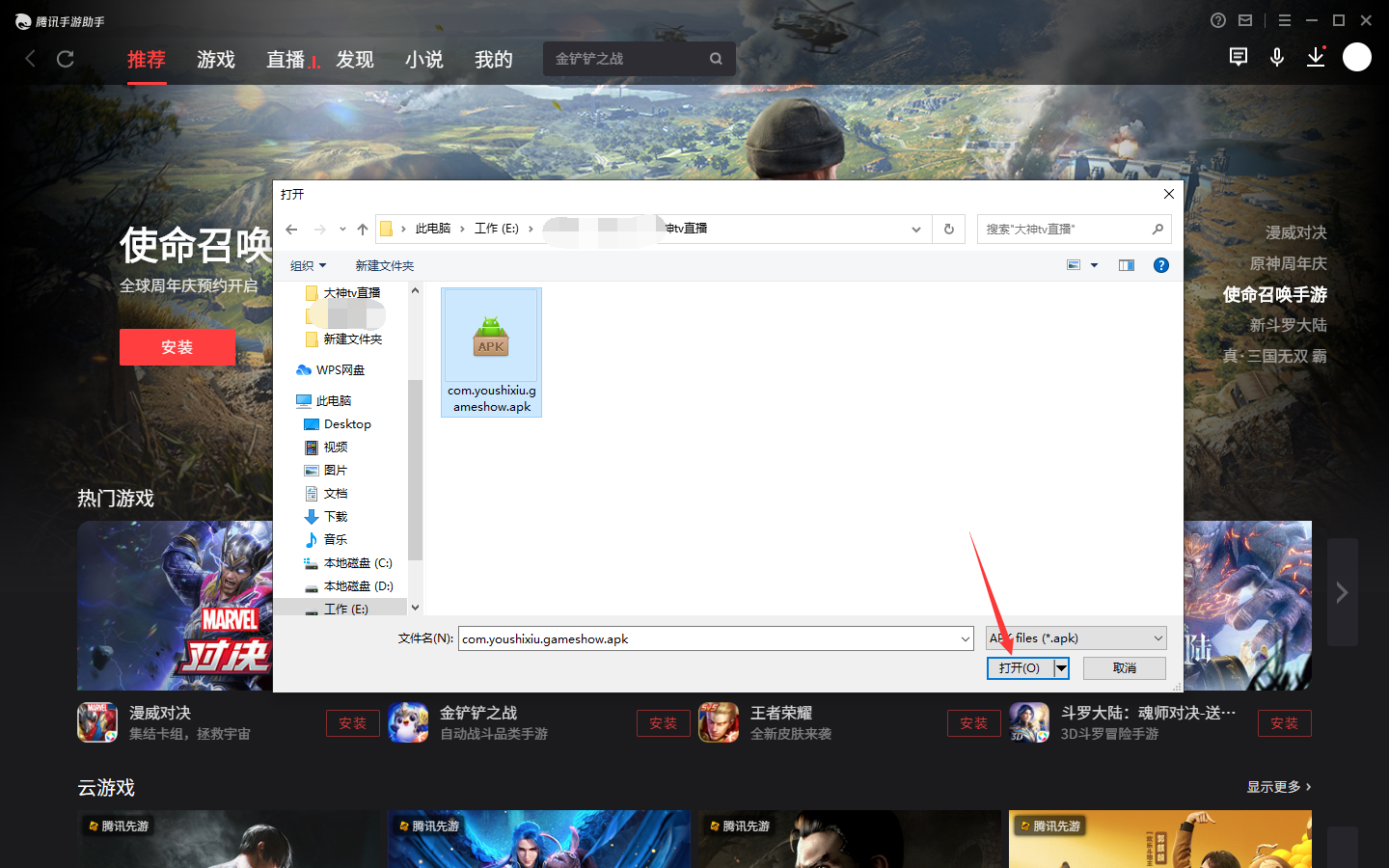Click the dialog's Back navigation arrow

coord(291,229)
